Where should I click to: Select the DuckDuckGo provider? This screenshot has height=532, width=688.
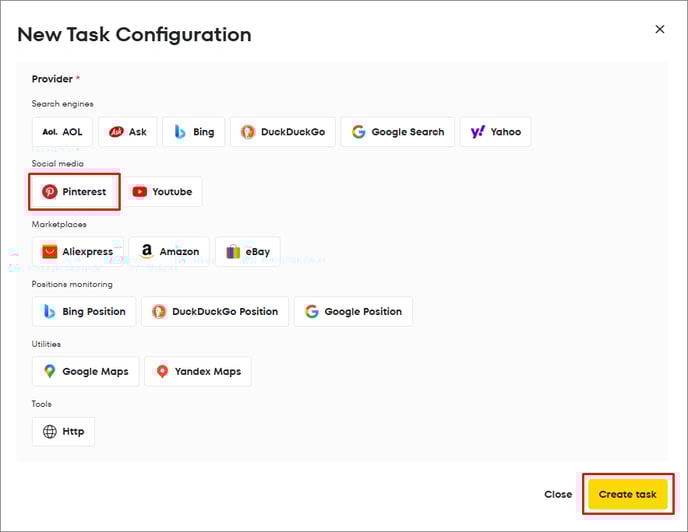click(x=283, y=132)
